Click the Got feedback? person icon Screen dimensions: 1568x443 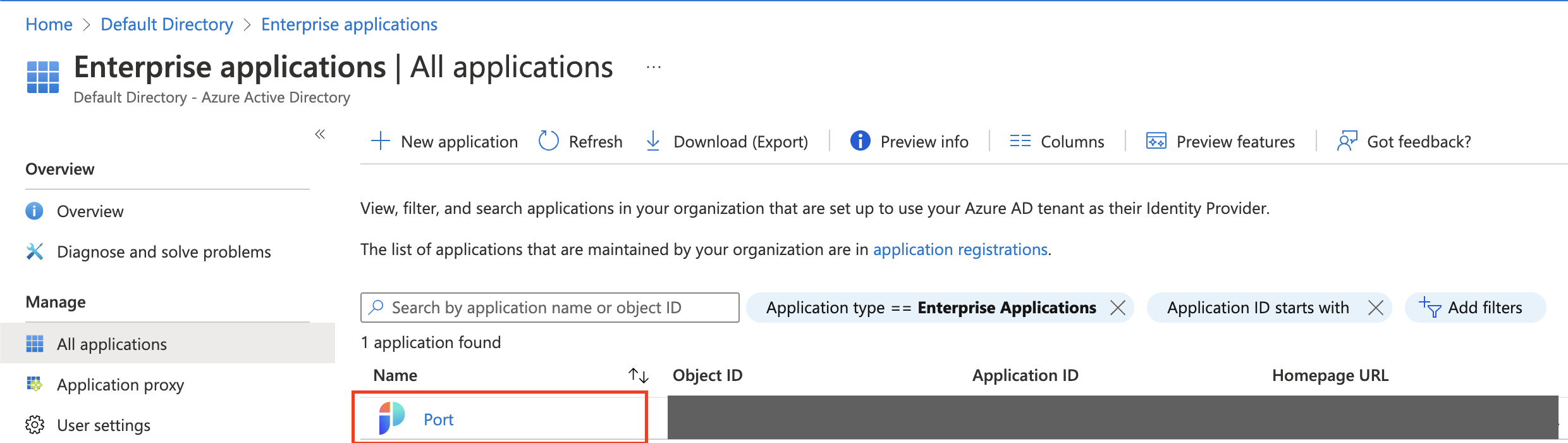pyautogui.click(x=1347, y=141)
